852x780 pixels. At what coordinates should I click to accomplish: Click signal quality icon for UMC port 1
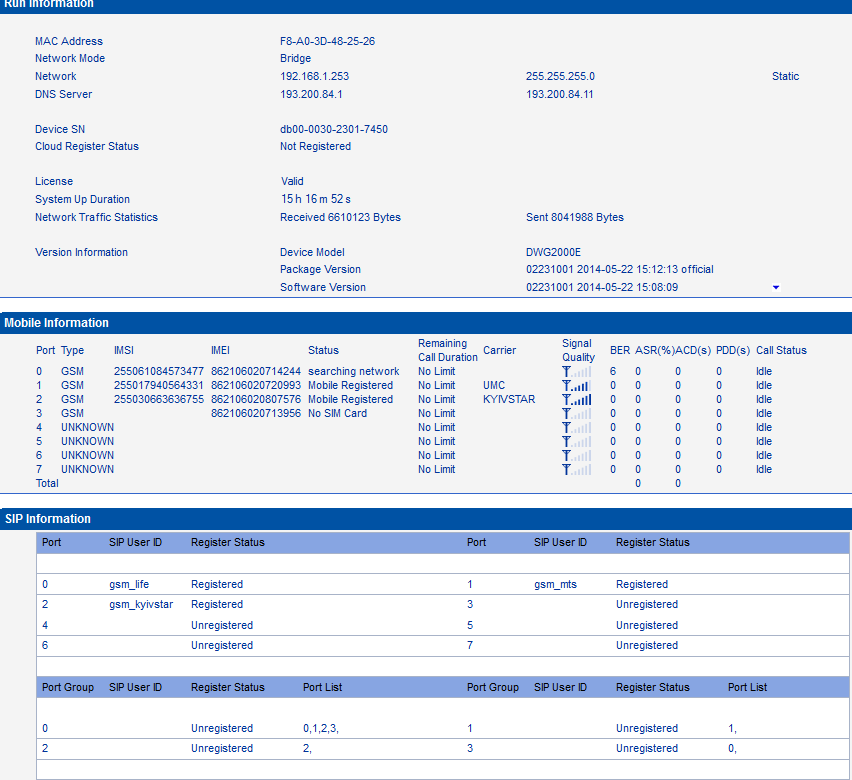[576, 385]
